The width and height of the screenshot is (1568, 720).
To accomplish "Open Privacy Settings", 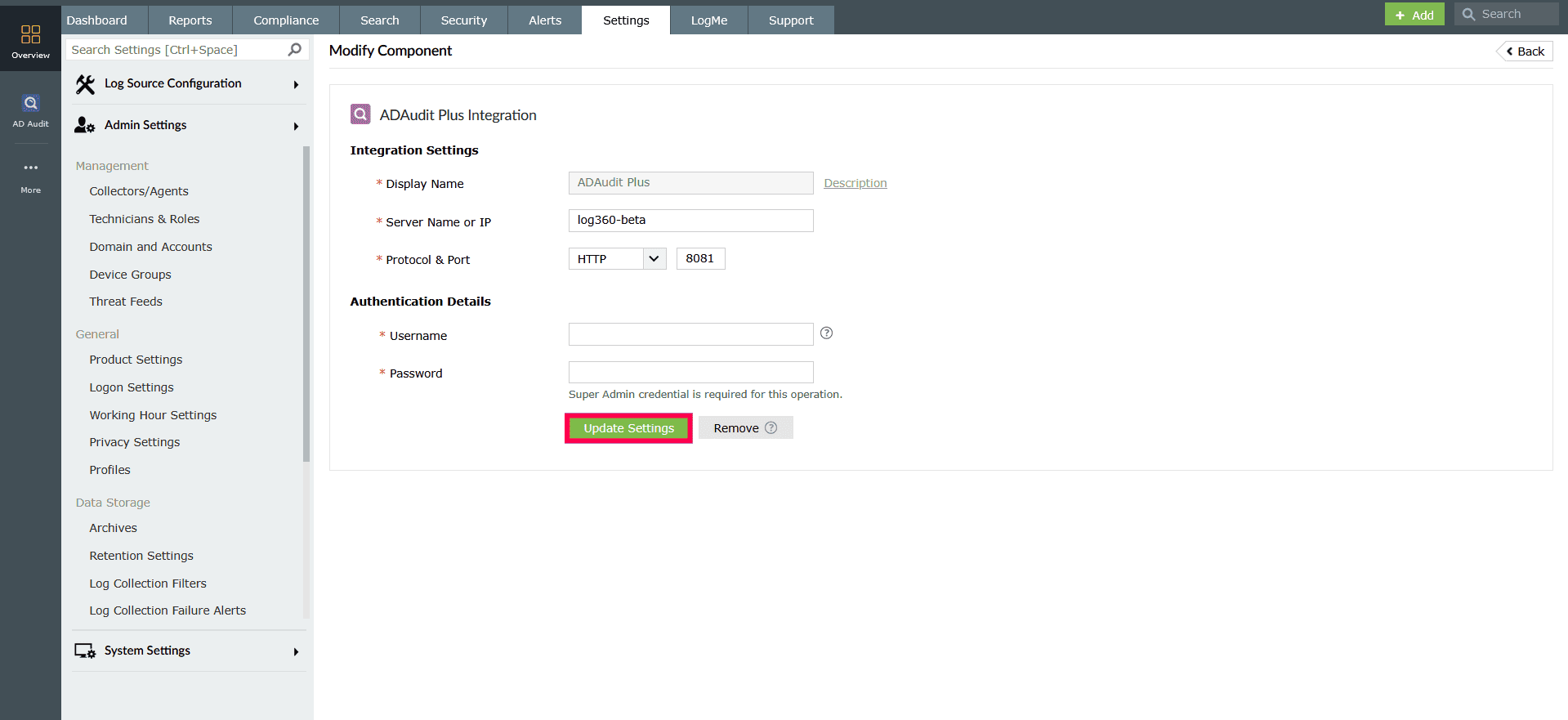I will click(135, 442).
